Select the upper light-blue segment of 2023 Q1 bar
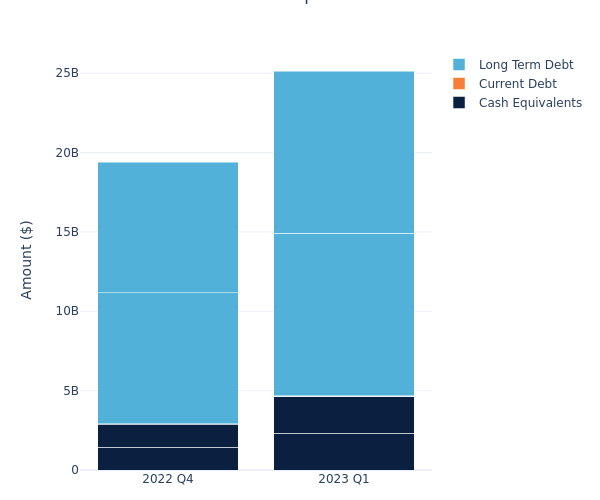This screenshot has height=500, width=600. [x=344, y=152]
